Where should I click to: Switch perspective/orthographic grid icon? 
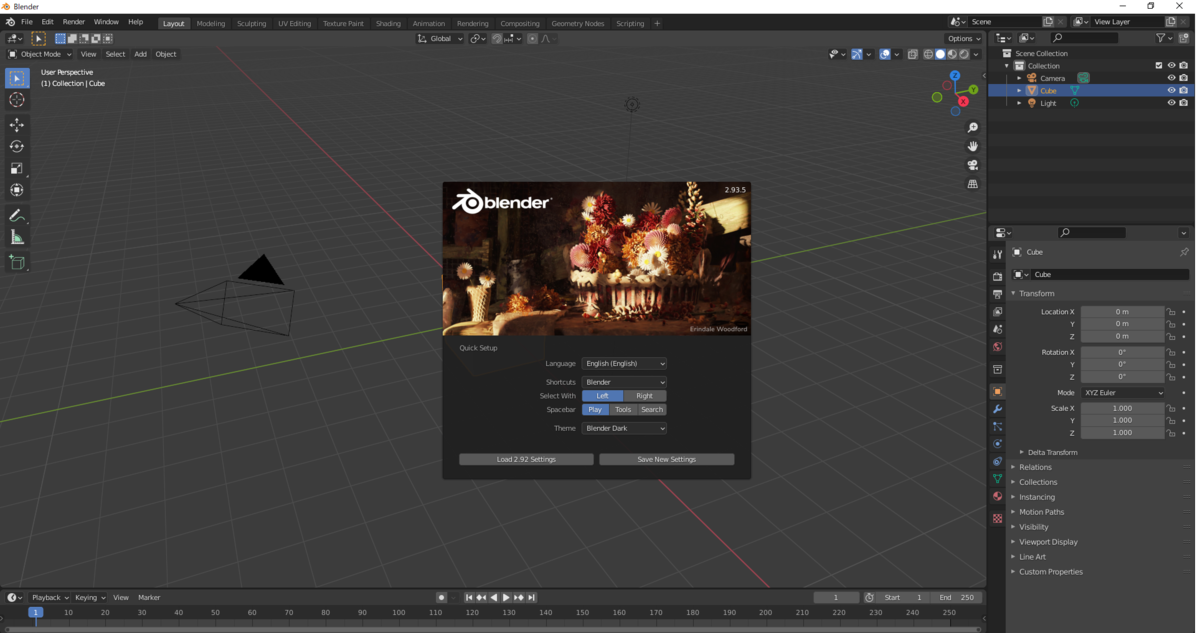click(973, 184)
